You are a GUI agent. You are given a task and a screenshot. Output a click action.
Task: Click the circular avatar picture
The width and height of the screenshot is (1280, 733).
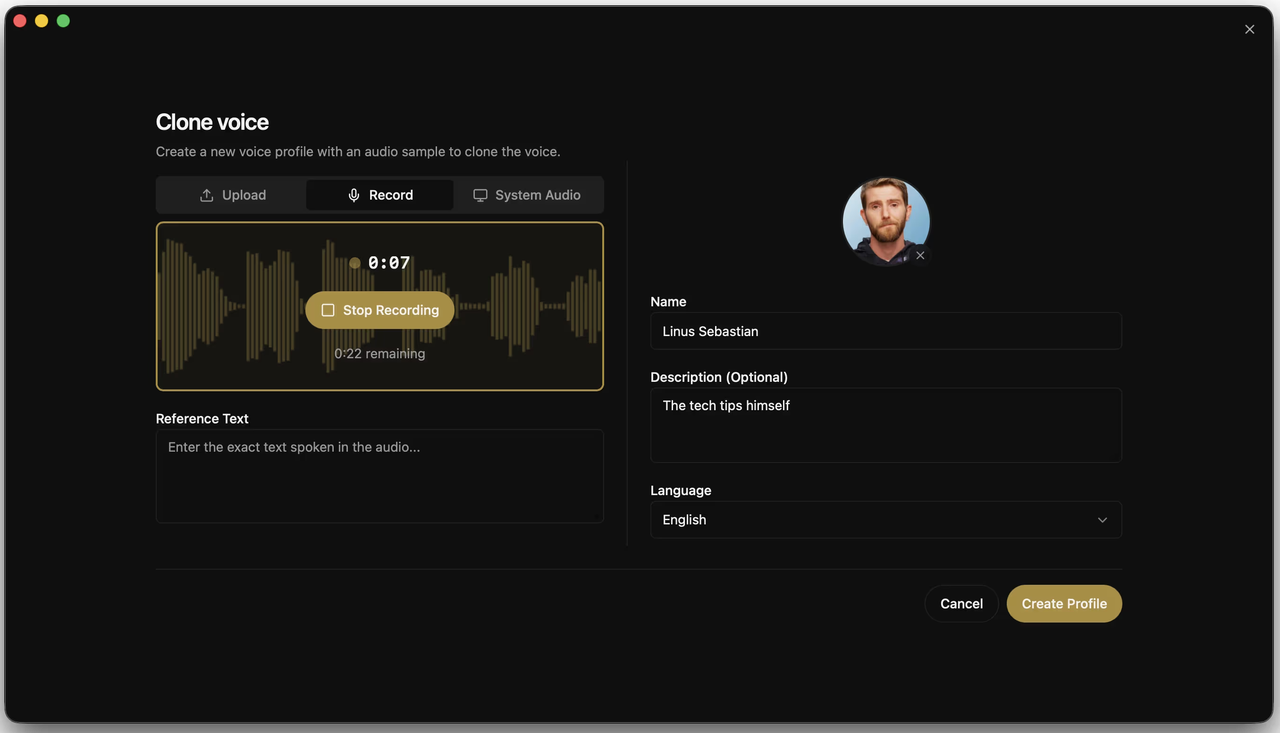coord(885,220)
